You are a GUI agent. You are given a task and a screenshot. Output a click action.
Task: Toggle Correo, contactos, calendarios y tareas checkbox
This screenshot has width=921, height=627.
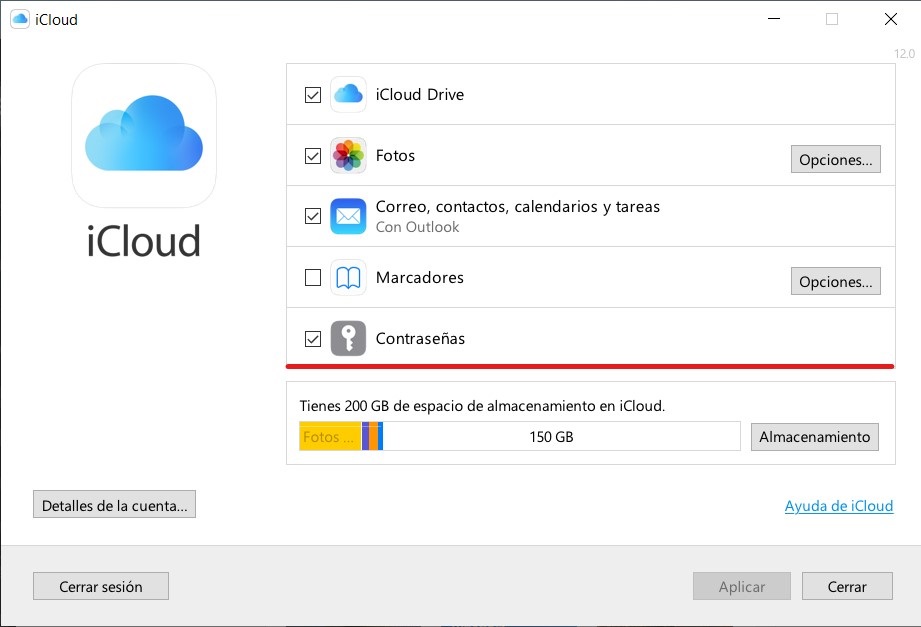pos(313,216)
